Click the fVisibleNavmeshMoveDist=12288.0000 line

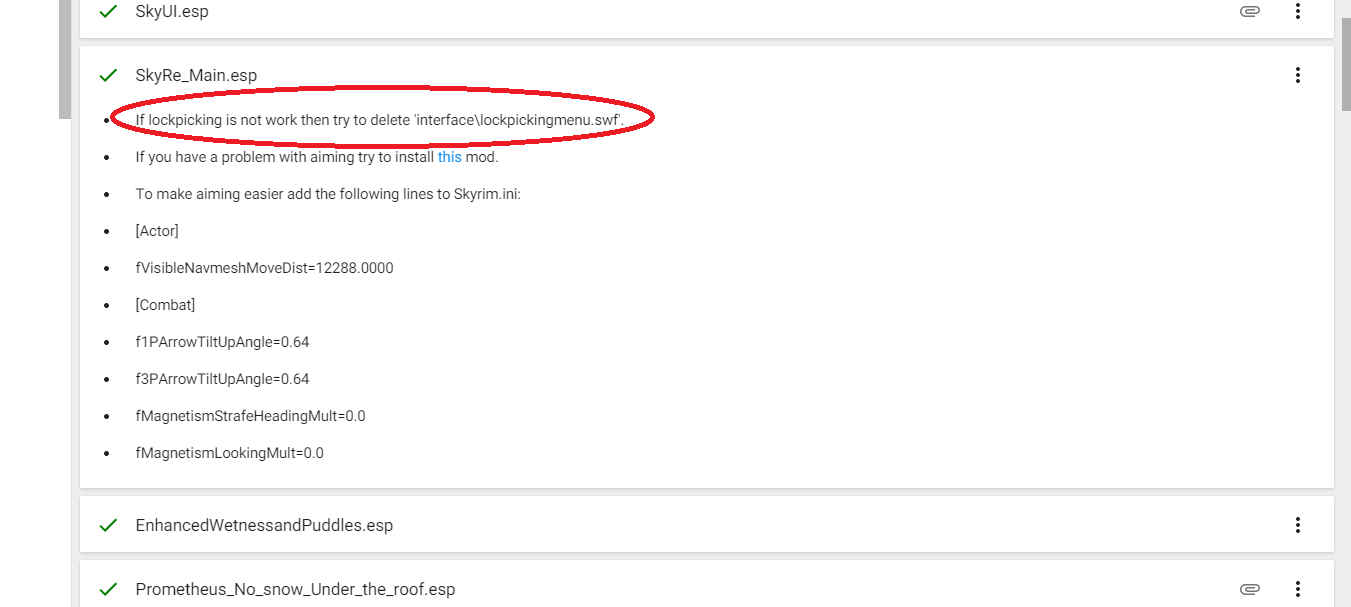coord(264,268)
